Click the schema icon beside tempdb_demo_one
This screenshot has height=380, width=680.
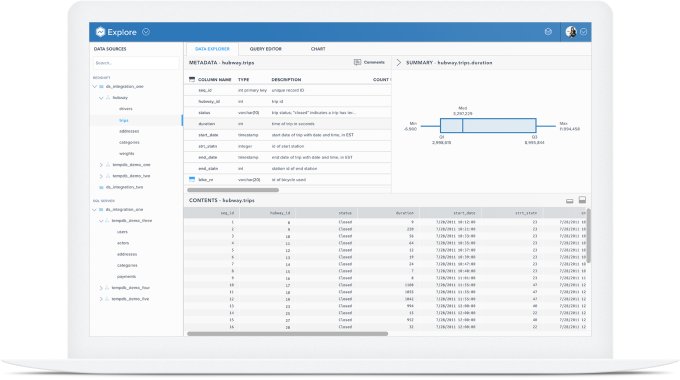tap(108, 165)
